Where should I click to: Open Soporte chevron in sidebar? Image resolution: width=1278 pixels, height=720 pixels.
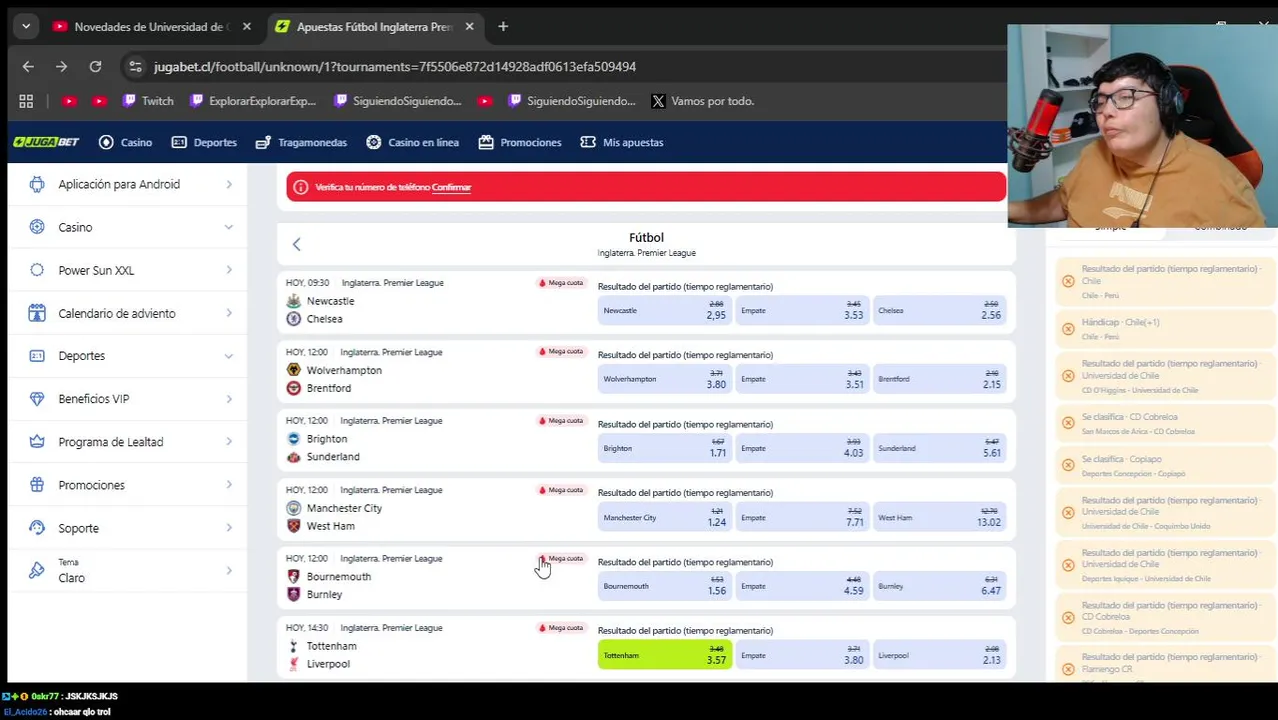(x=229, y=528)
